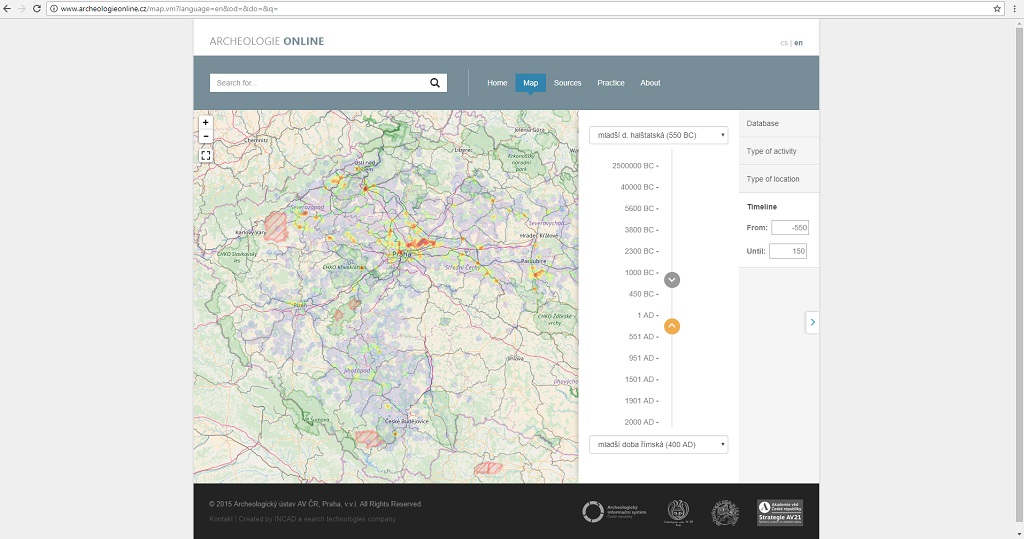Click the Timeline From input field
The height and width of the screenshot is (539, 1024).
click(x=790, y=227)
